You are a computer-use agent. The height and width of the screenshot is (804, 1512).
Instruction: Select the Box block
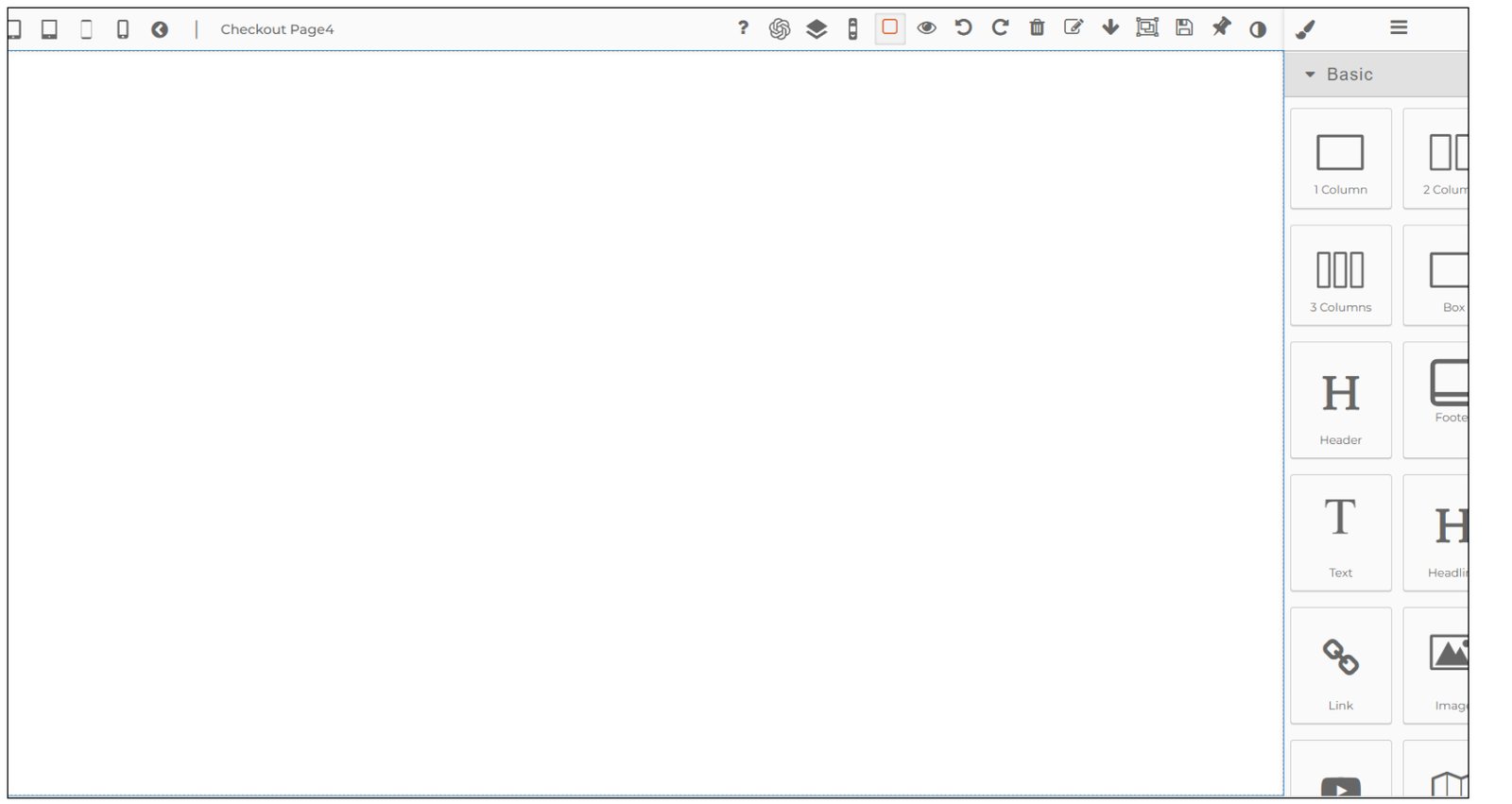click(x=1436, y=276)
